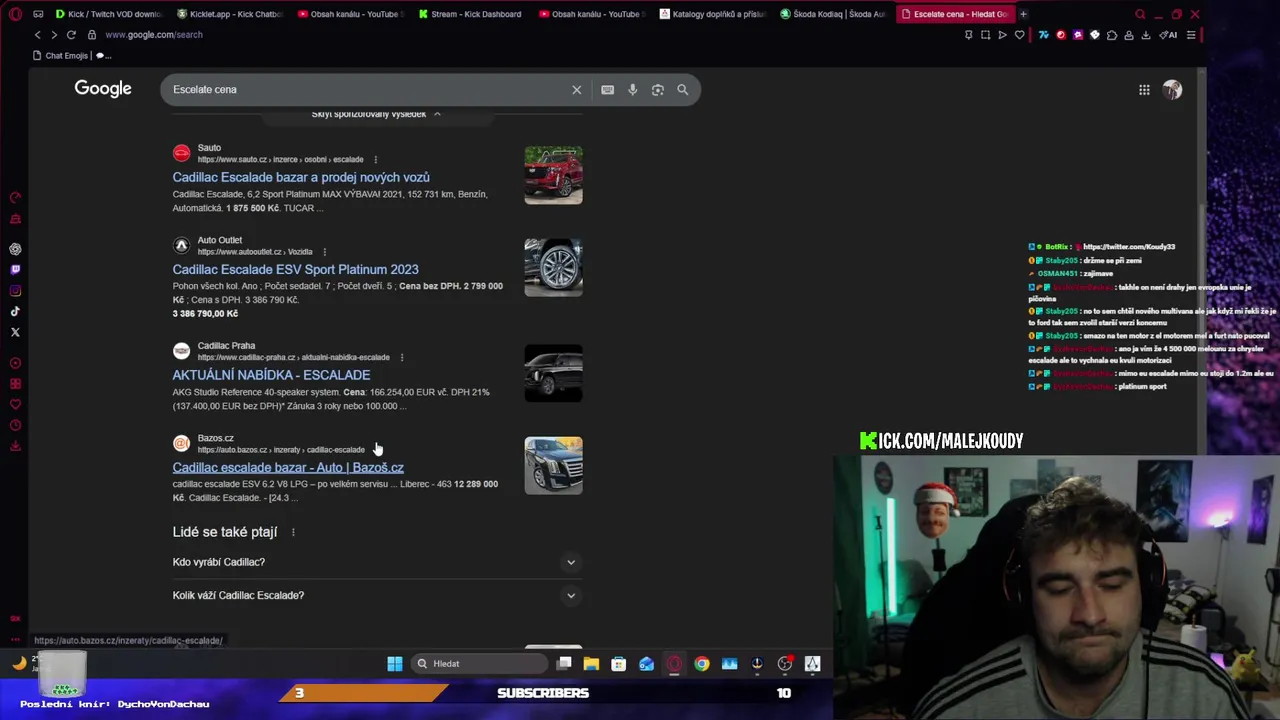Viewport: 1280px width, 720px height.
Task: Submit search with the magnifier icon
Action: [682, 90]
